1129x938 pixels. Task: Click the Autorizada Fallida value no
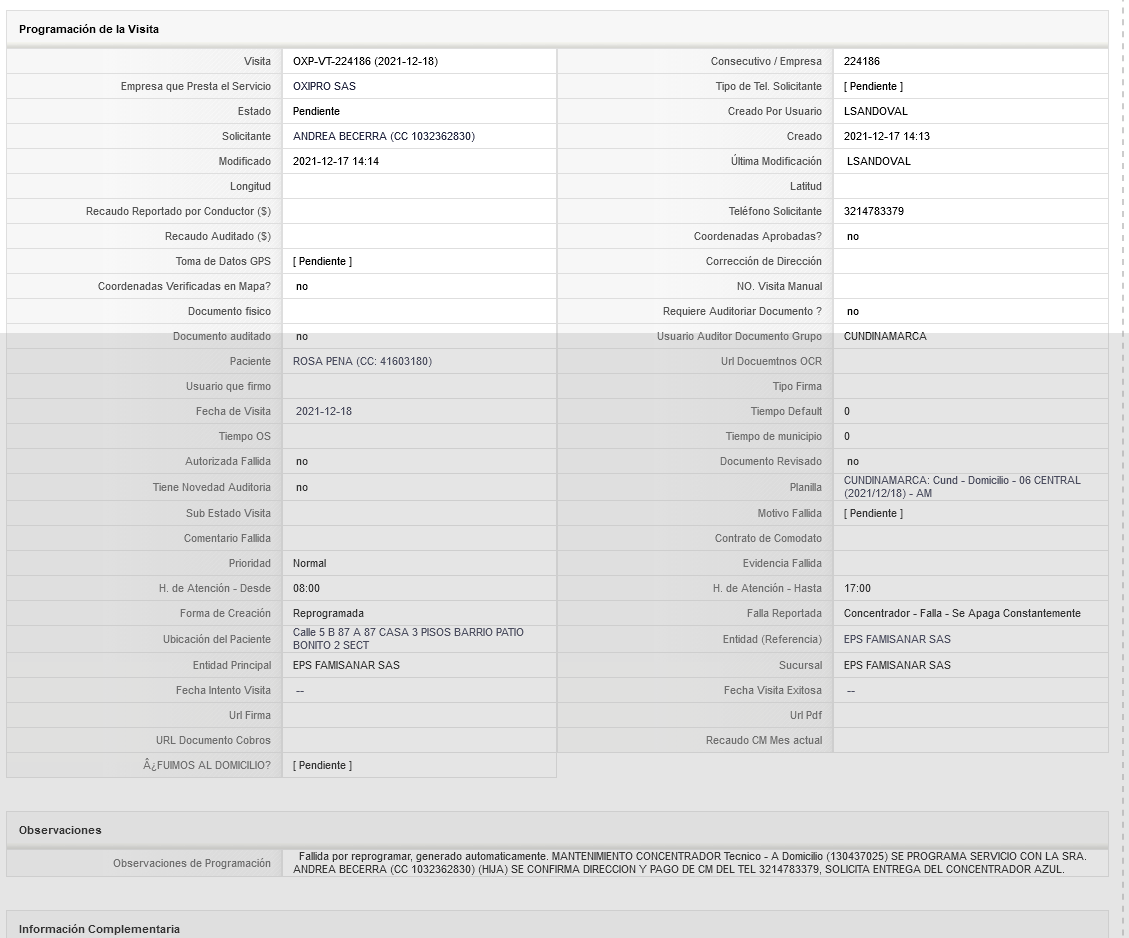tap(302, 461)
